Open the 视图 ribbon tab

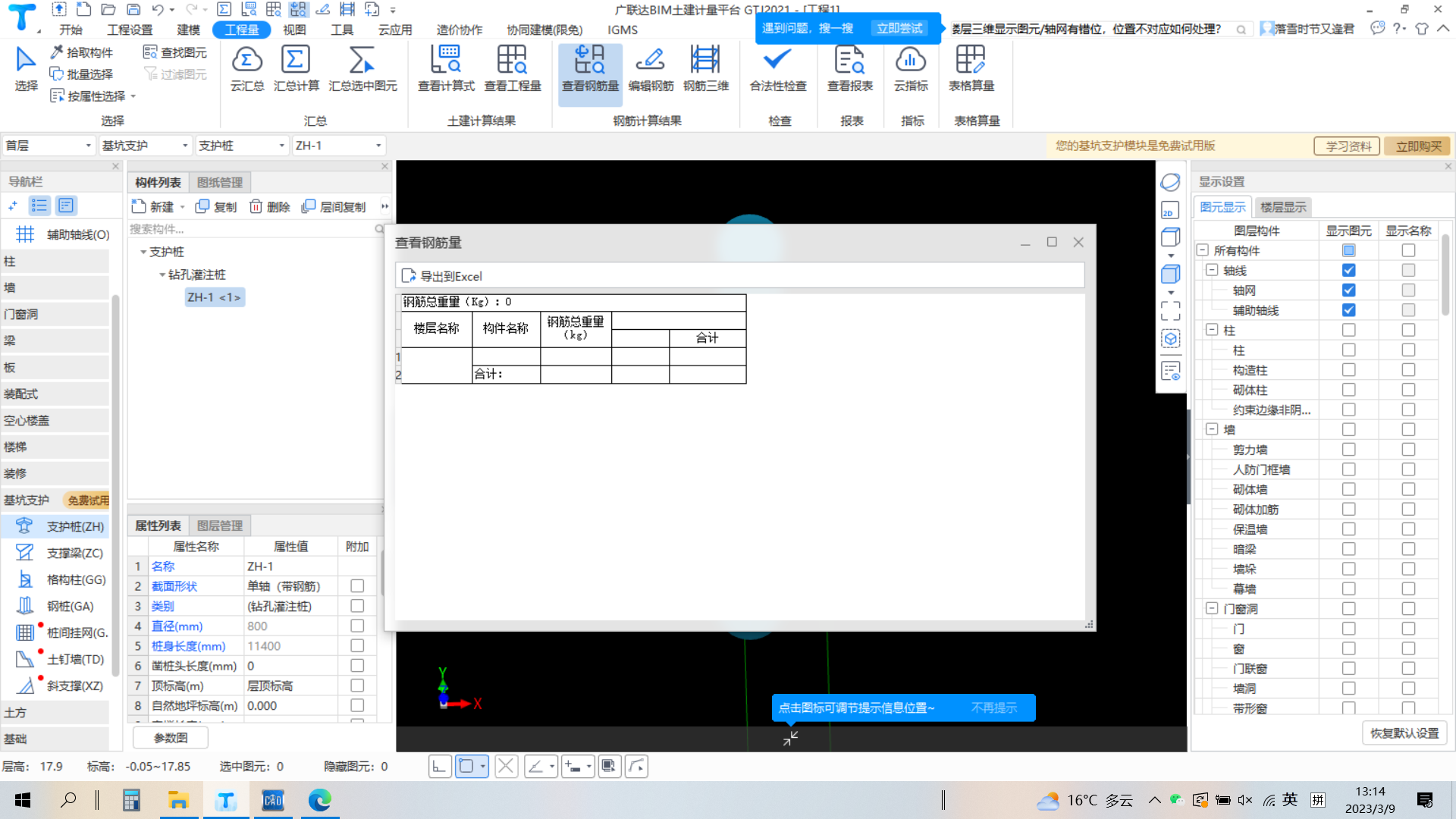294,30
